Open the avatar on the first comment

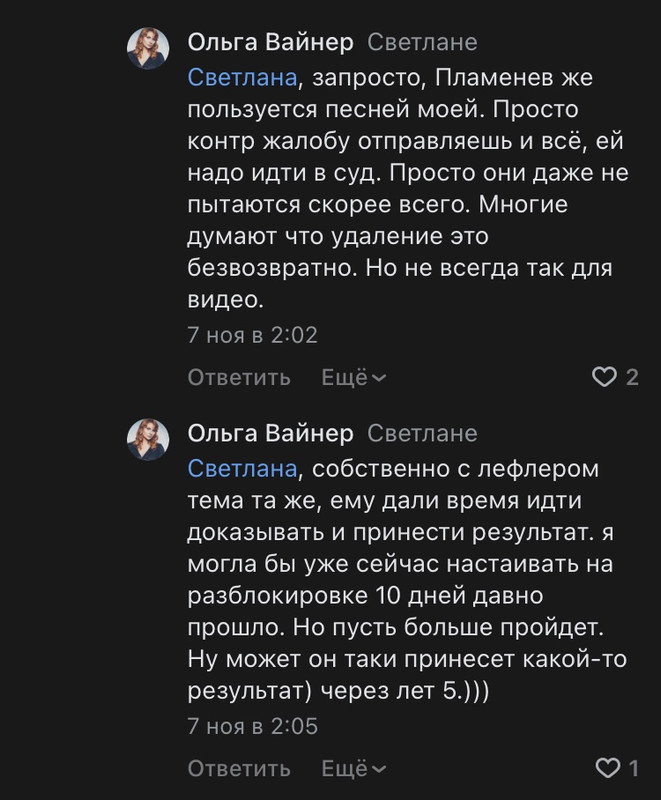[x=147, y=48]
